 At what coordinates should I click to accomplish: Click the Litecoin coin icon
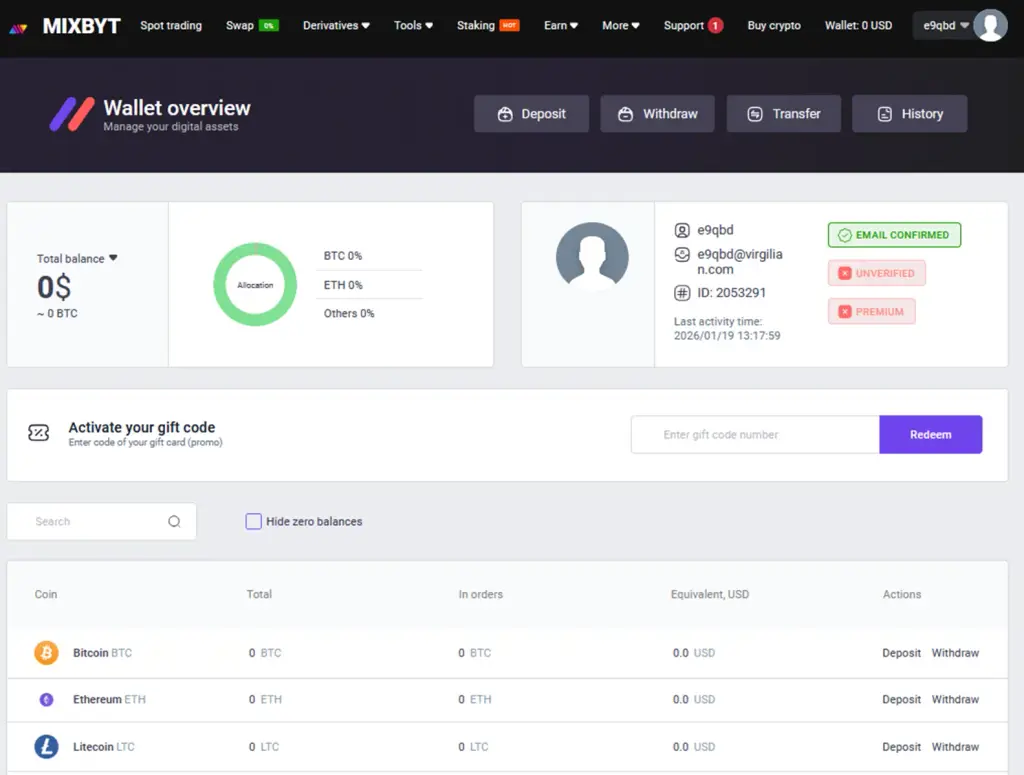click(x=46, y=746)
